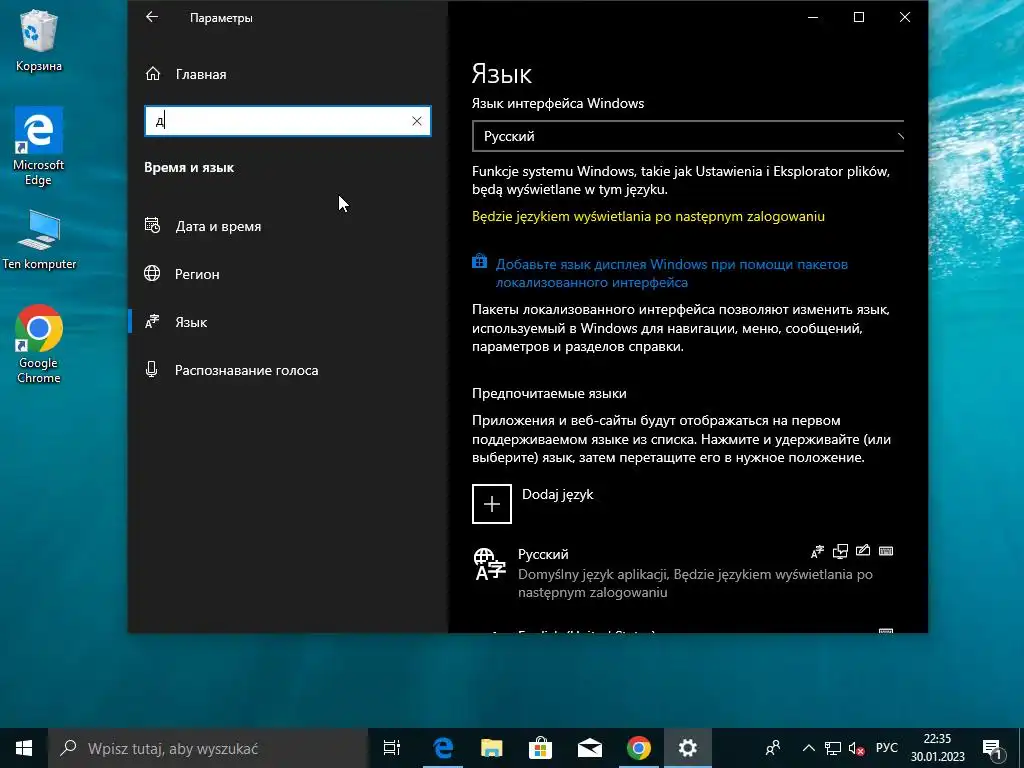1024x768 pixels.
Task: Click the yellow Będzie językiem wyświetlania notice
Action: 648,216
